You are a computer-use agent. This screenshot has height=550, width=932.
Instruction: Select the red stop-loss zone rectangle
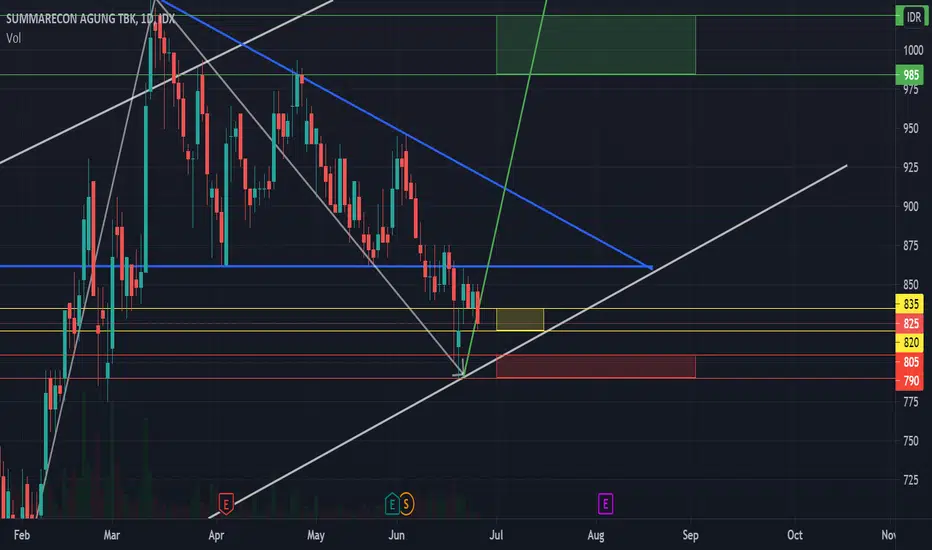click(596, 367)
